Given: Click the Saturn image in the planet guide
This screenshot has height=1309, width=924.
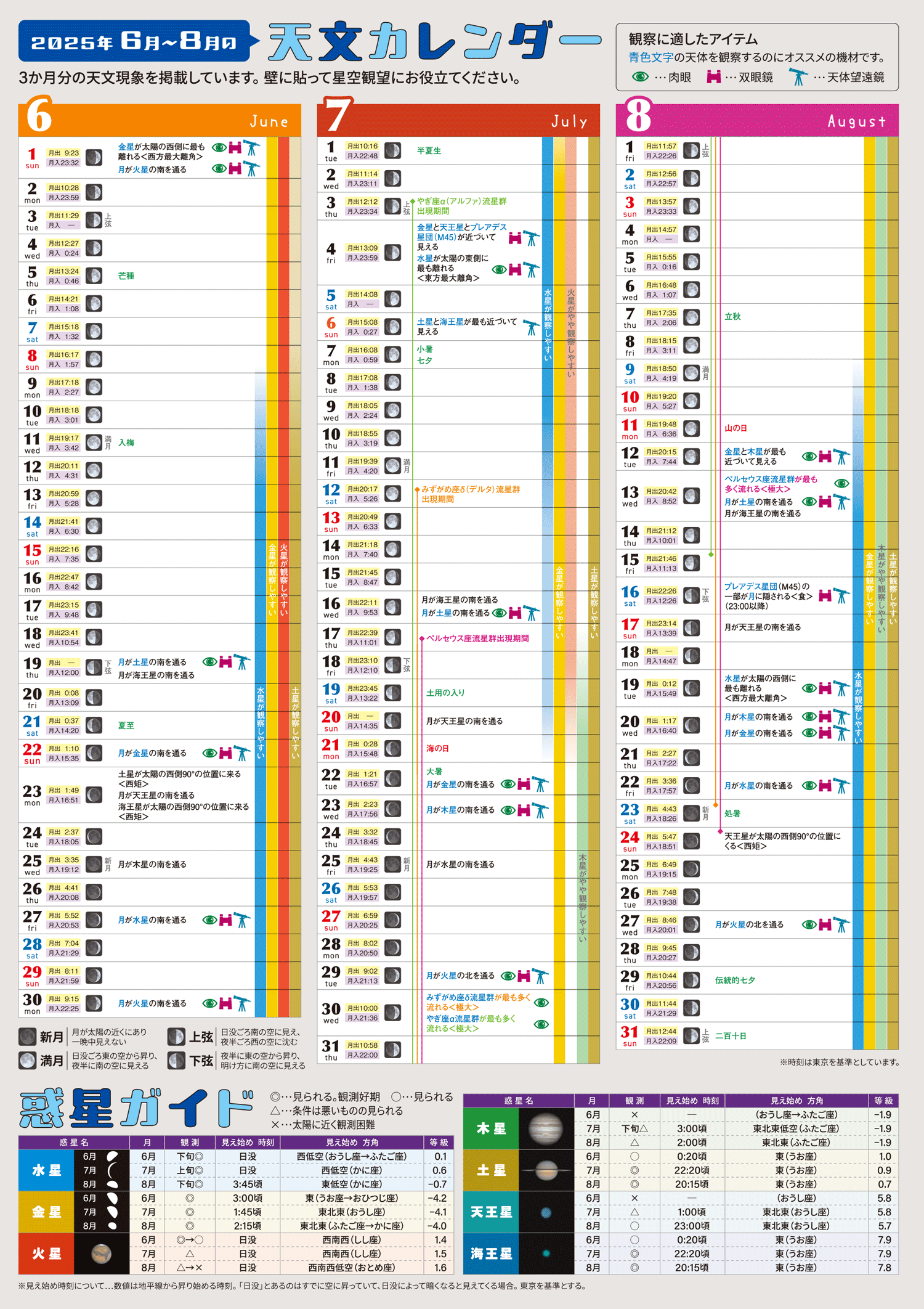Looking at the screenshot, I should coord(546,1170).
